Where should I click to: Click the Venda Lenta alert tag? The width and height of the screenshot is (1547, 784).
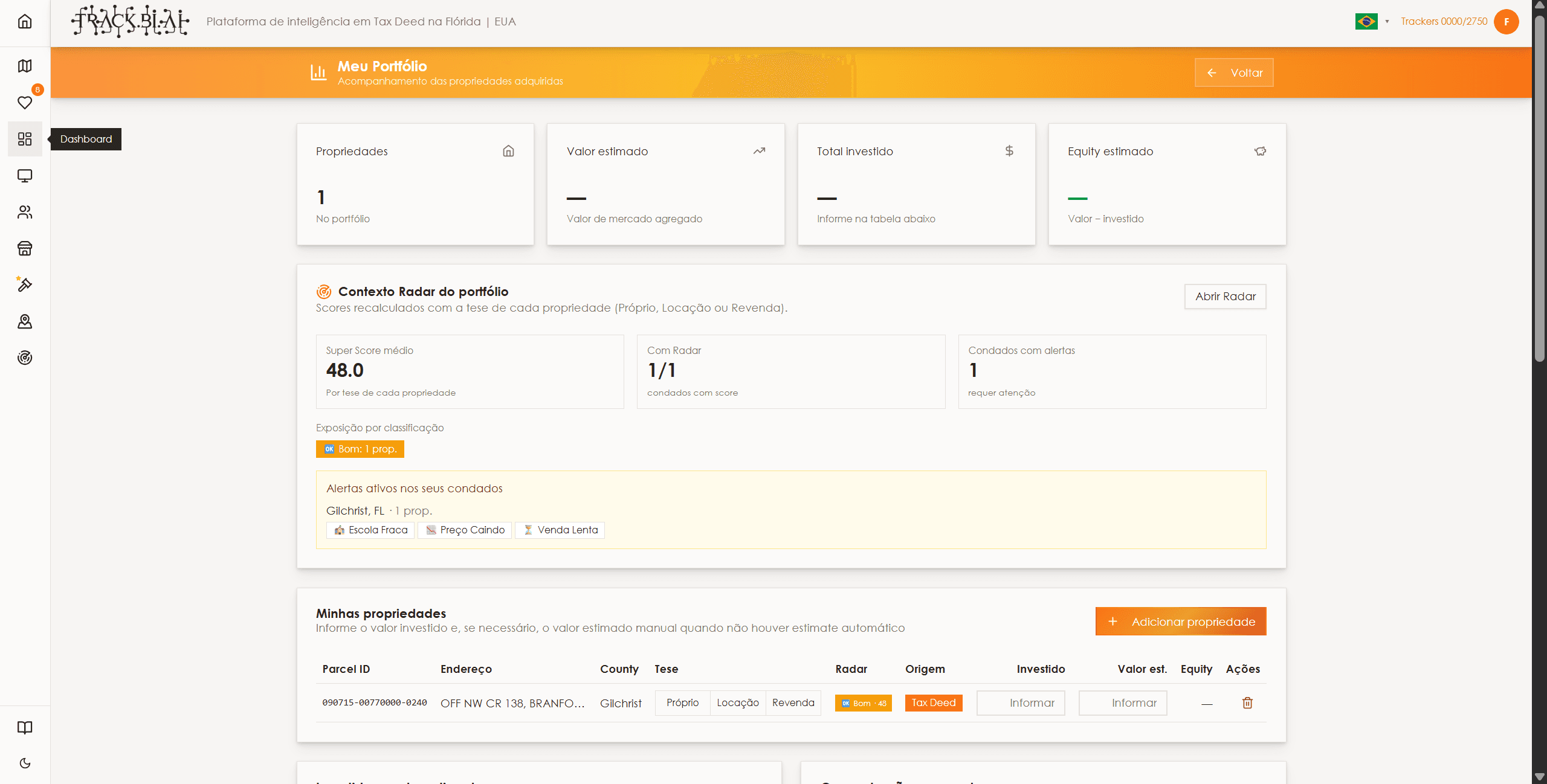[x=560, y=530]
